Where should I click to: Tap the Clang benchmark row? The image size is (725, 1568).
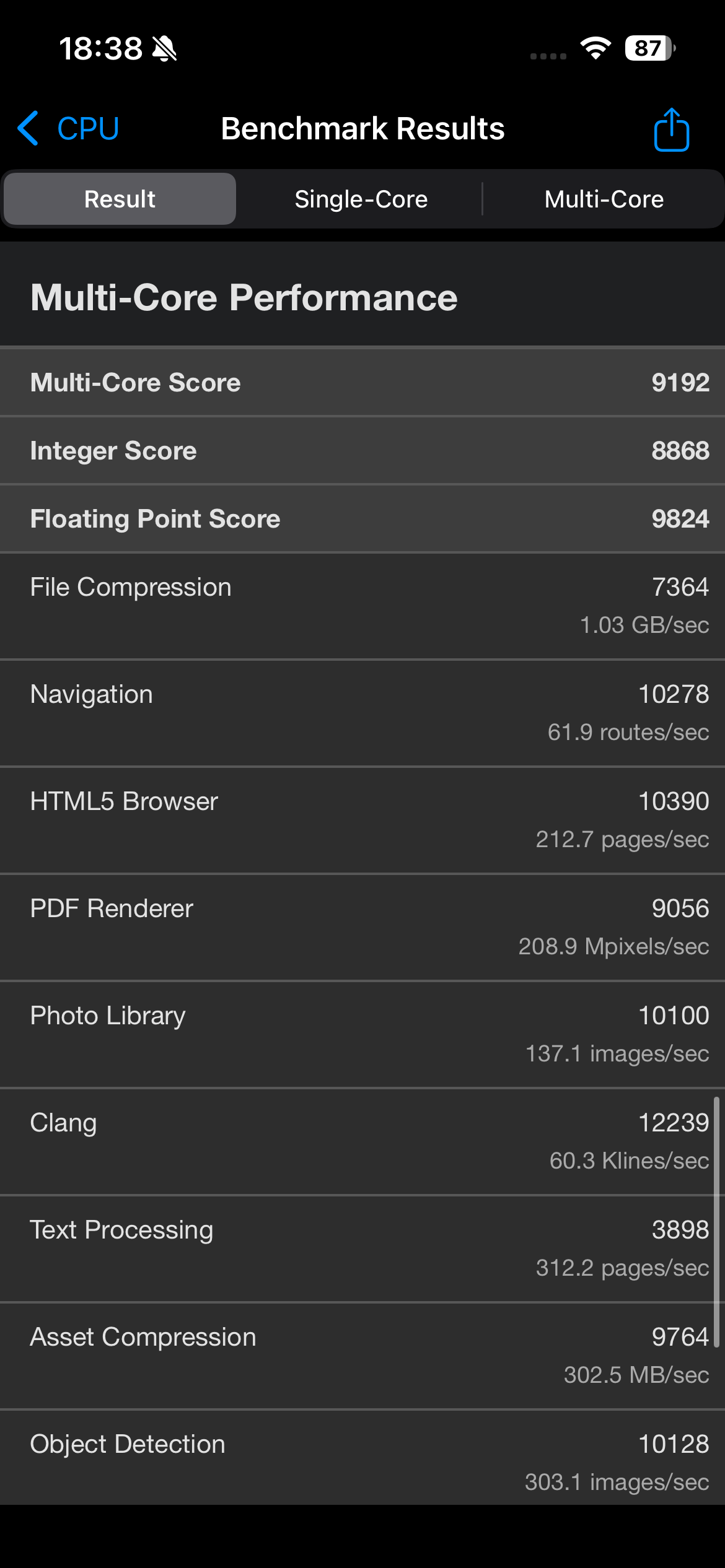362,1141
